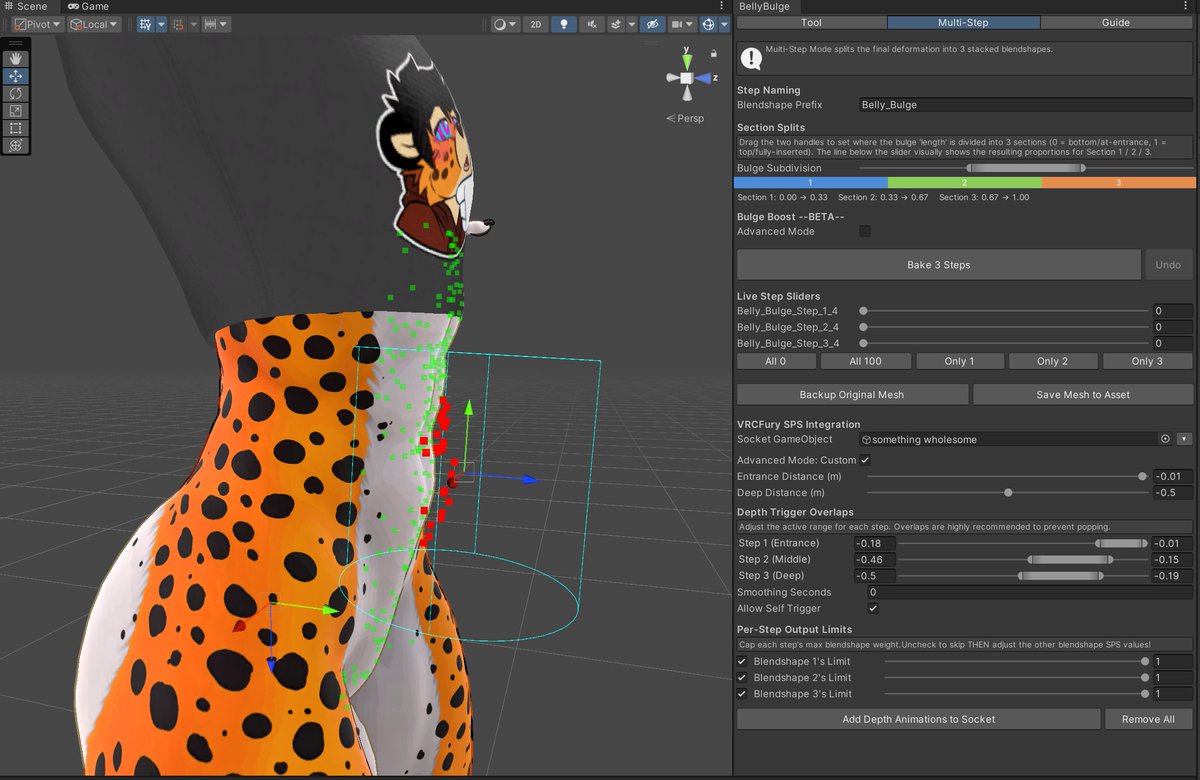The height and width of the screenshot is (780, 1200).
Task: Toggle scene effects icon
Action: 616,24
